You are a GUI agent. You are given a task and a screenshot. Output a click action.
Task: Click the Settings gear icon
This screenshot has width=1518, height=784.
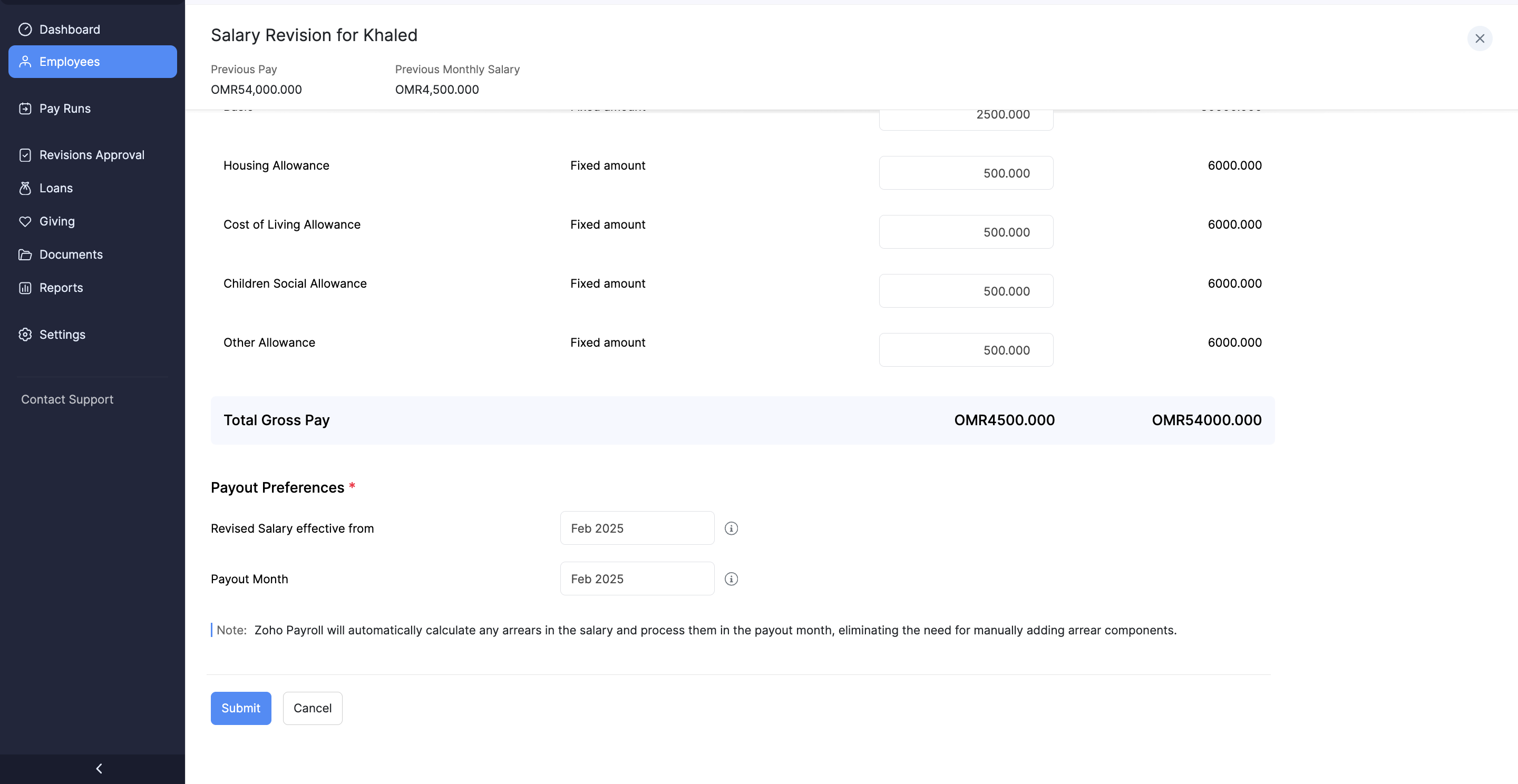(25, 335)
